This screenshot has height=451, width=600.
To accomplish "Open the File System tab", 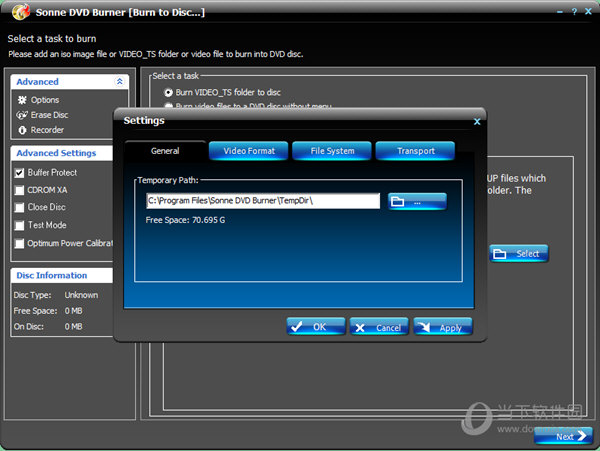I will 332,151.
